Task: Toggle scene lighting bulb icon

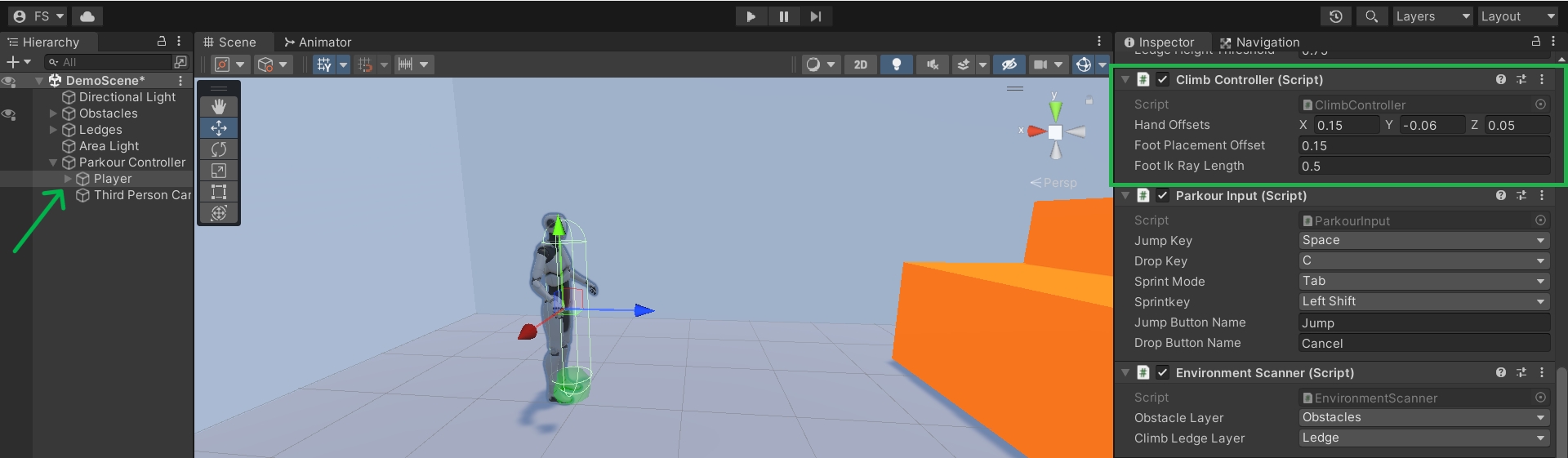Action: pyautogui.click(x=896, y=64)
